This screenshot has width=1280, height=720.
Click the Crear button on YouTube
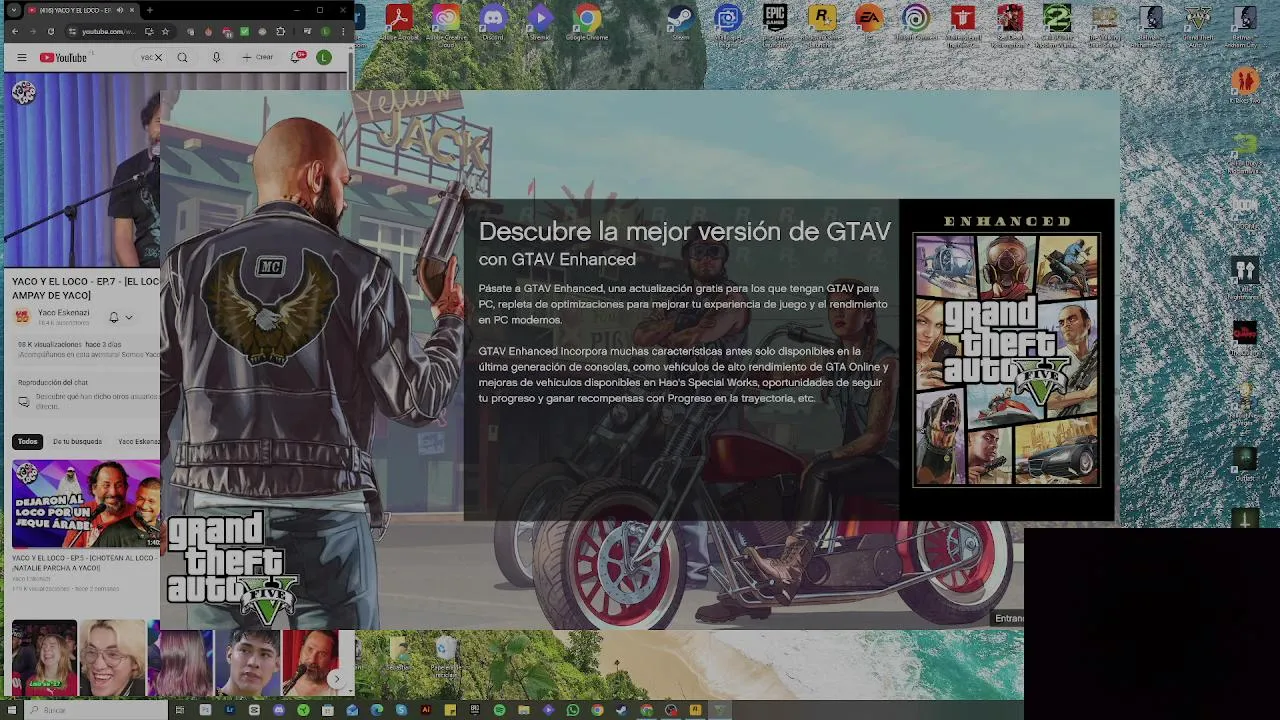(x=257, y=58)
